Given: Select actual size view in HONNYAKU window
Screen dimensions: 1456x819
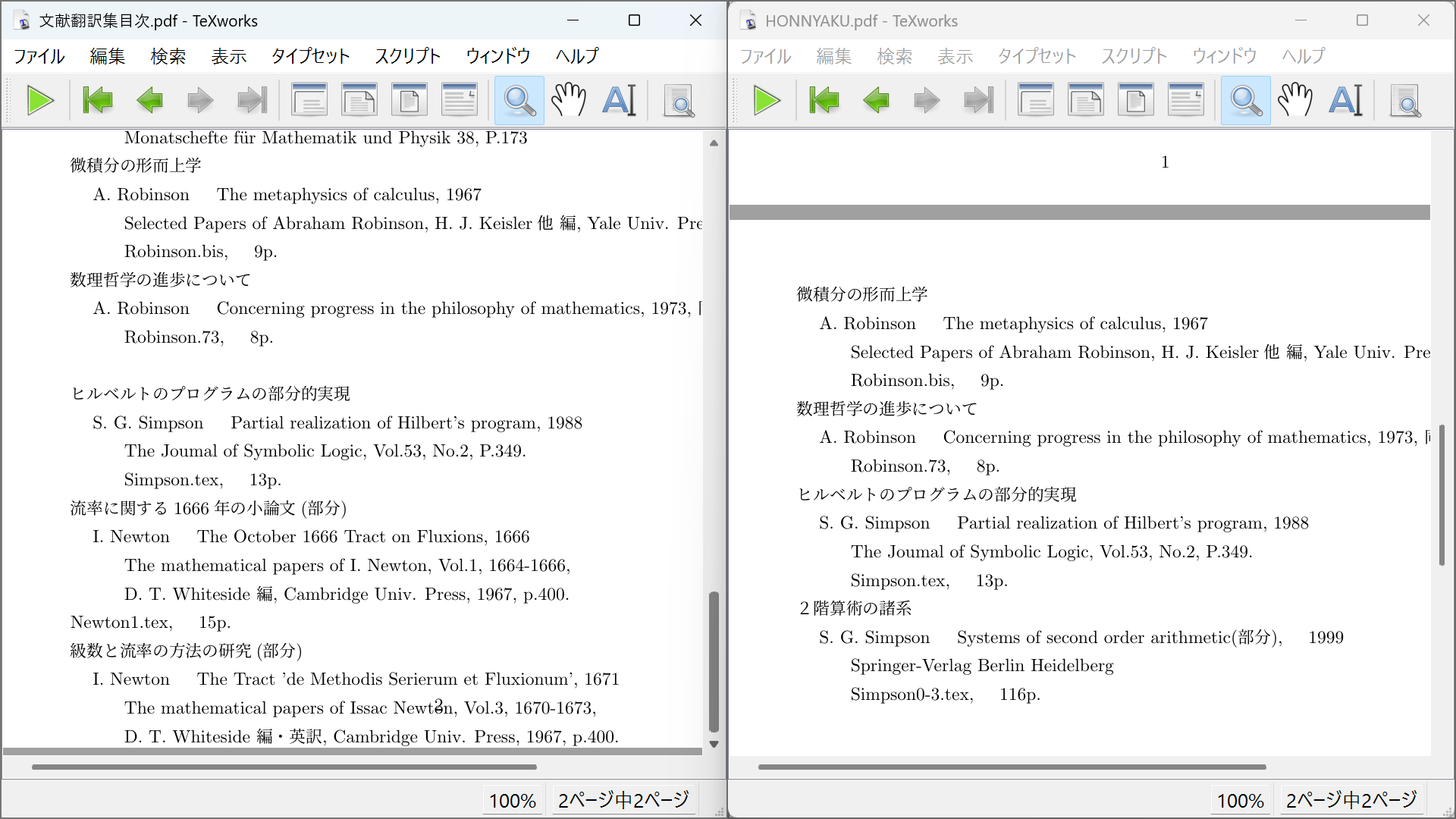Looking at the screenshot, I should coord(1036,101).
